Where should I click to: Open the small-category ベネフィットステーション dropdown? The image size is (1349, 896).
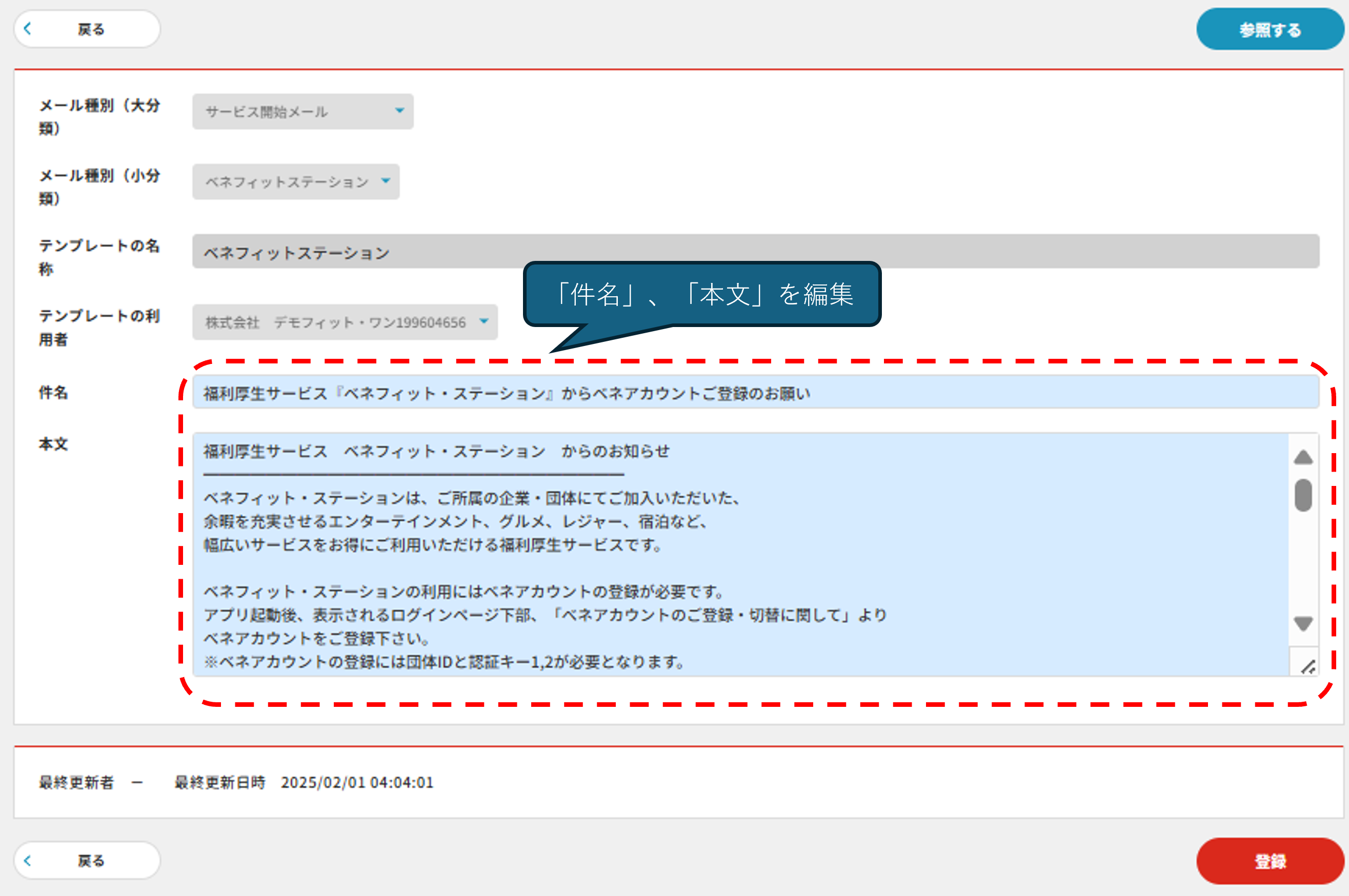[296, 182]
